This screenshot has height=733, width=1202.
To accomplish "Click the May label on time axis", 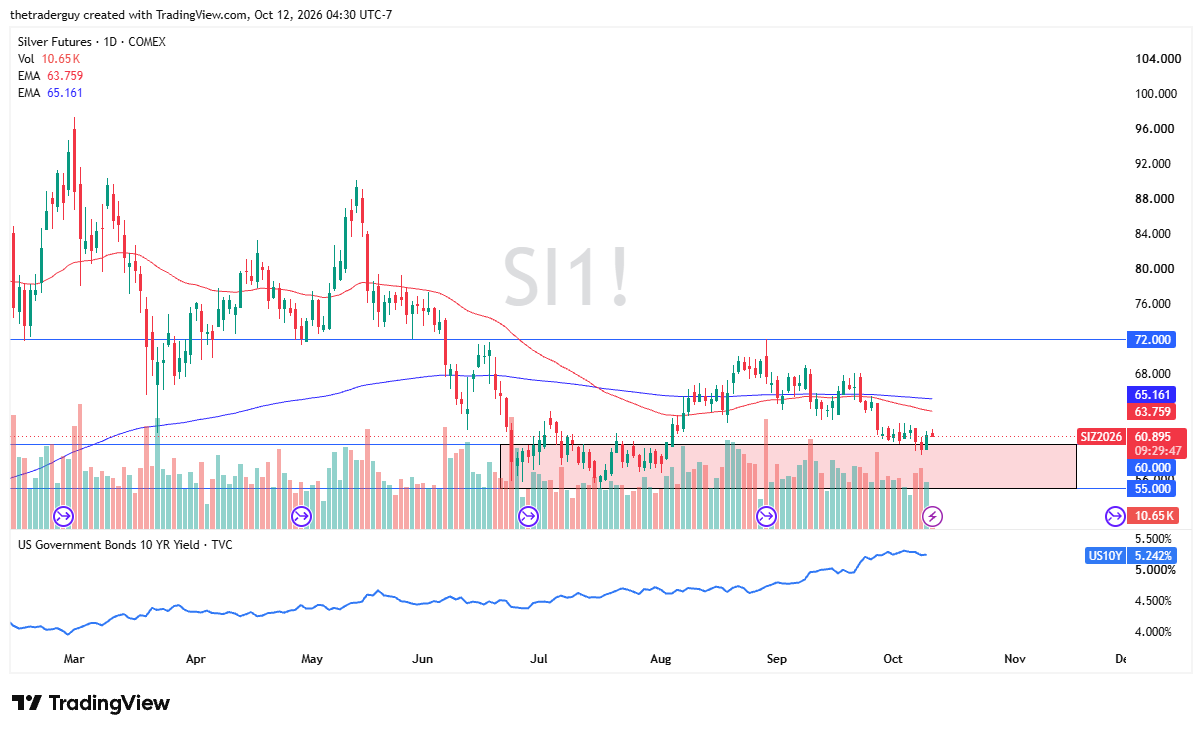I will click(x=312, y=660).
